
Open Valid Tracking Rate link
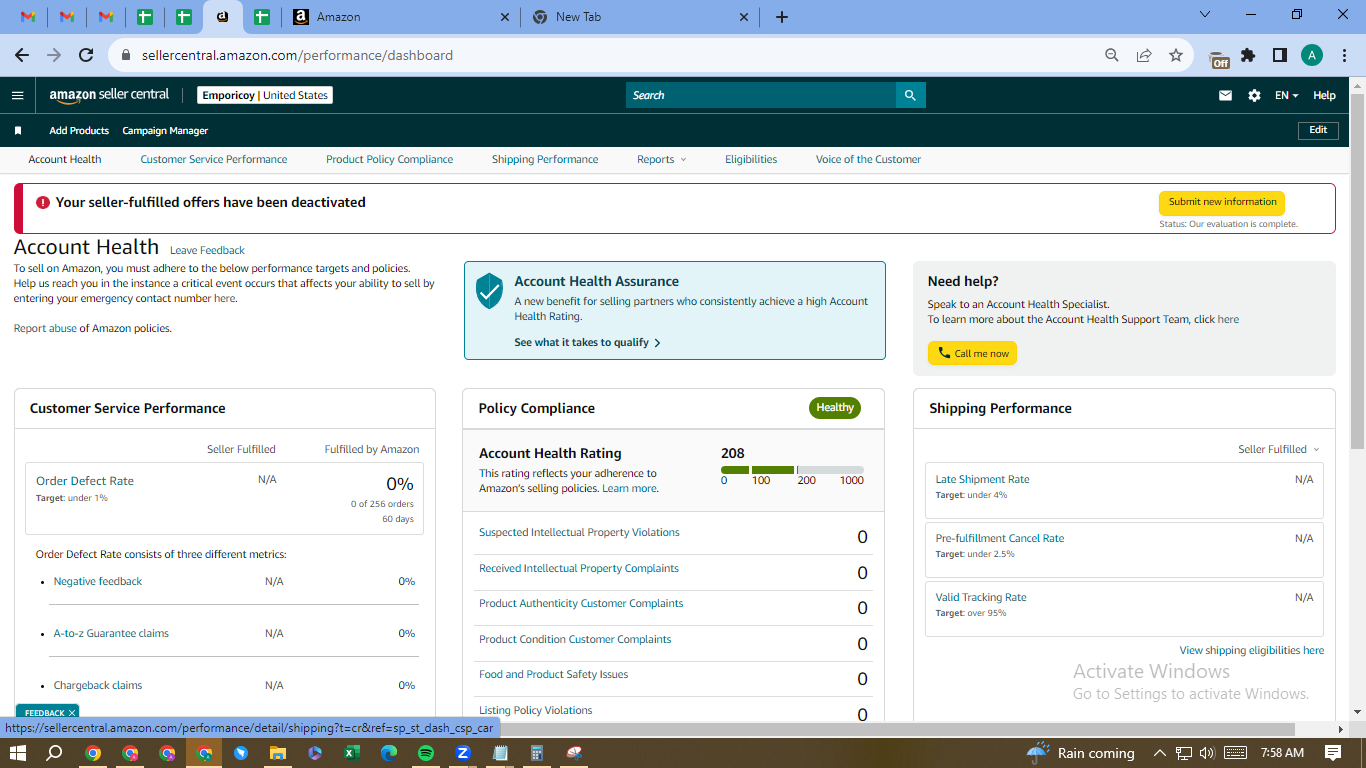(981, 597)
